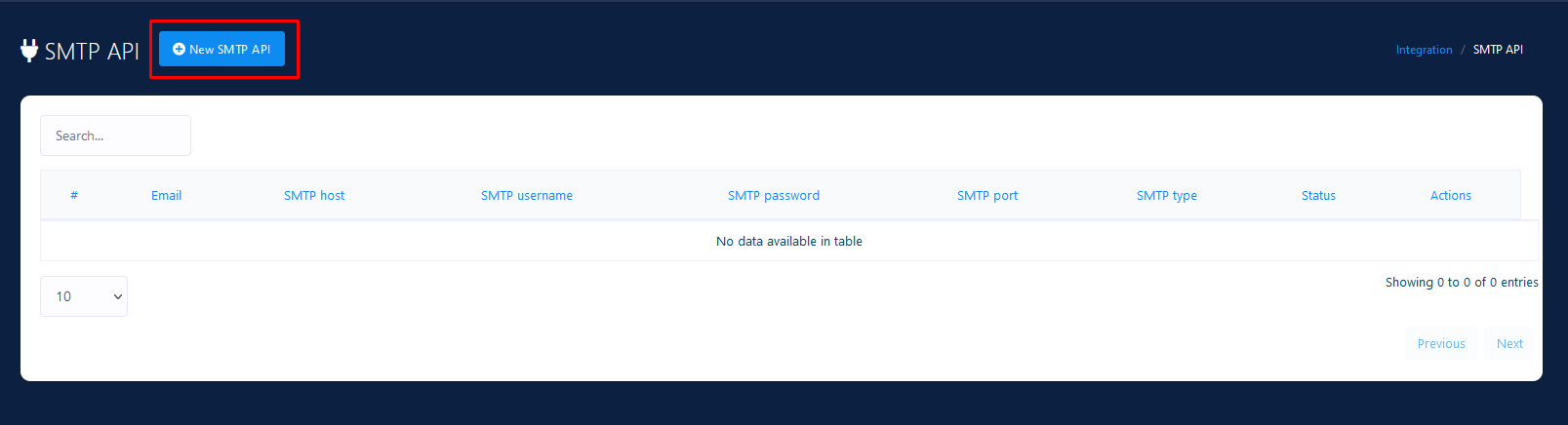Open the entries-per-page dropdown showing 10
Viewport: 1568px width, 425px height.
[84, 296]
